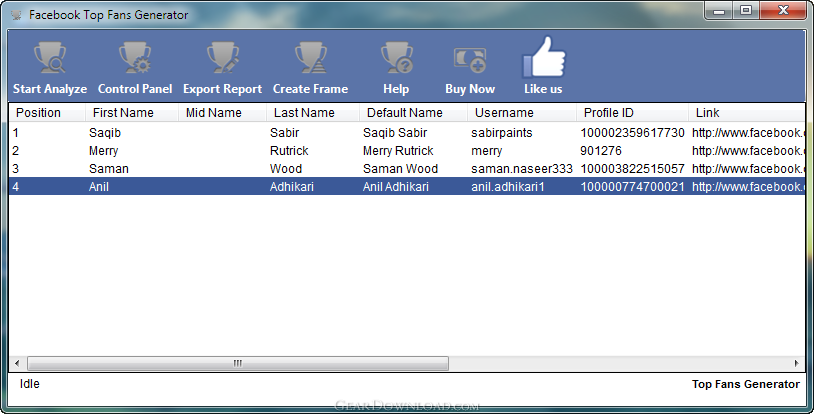Click default name Saqib Sabir
Screen dimensions: 814x414
click(x=395, y=133)
